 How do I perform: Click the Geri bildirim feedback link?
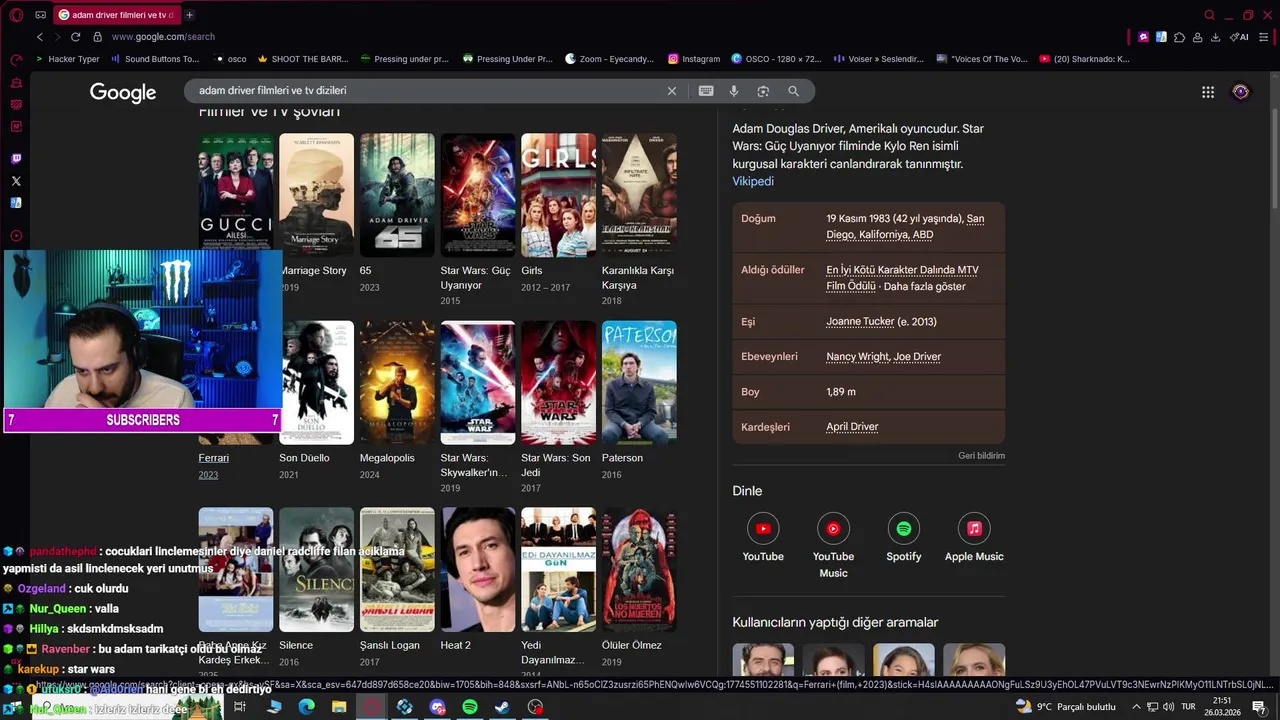(981, 456)
